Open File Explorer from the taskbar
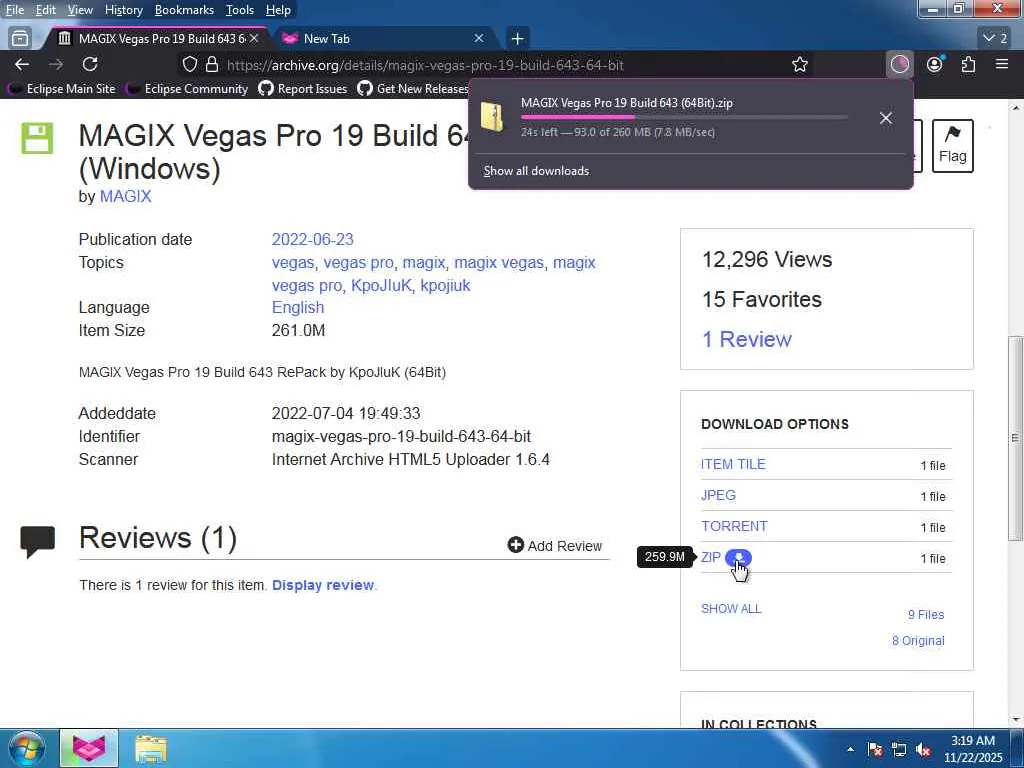The width and height of the screenshot is (1024, 768). click(151, 748)
